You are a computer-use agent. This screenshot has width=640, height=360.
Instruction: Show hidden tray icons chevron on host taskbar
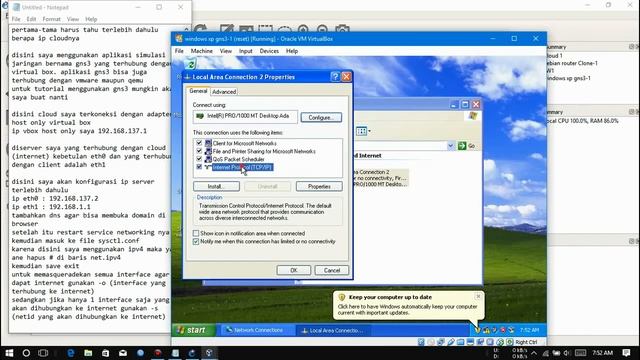click(534, 353)
